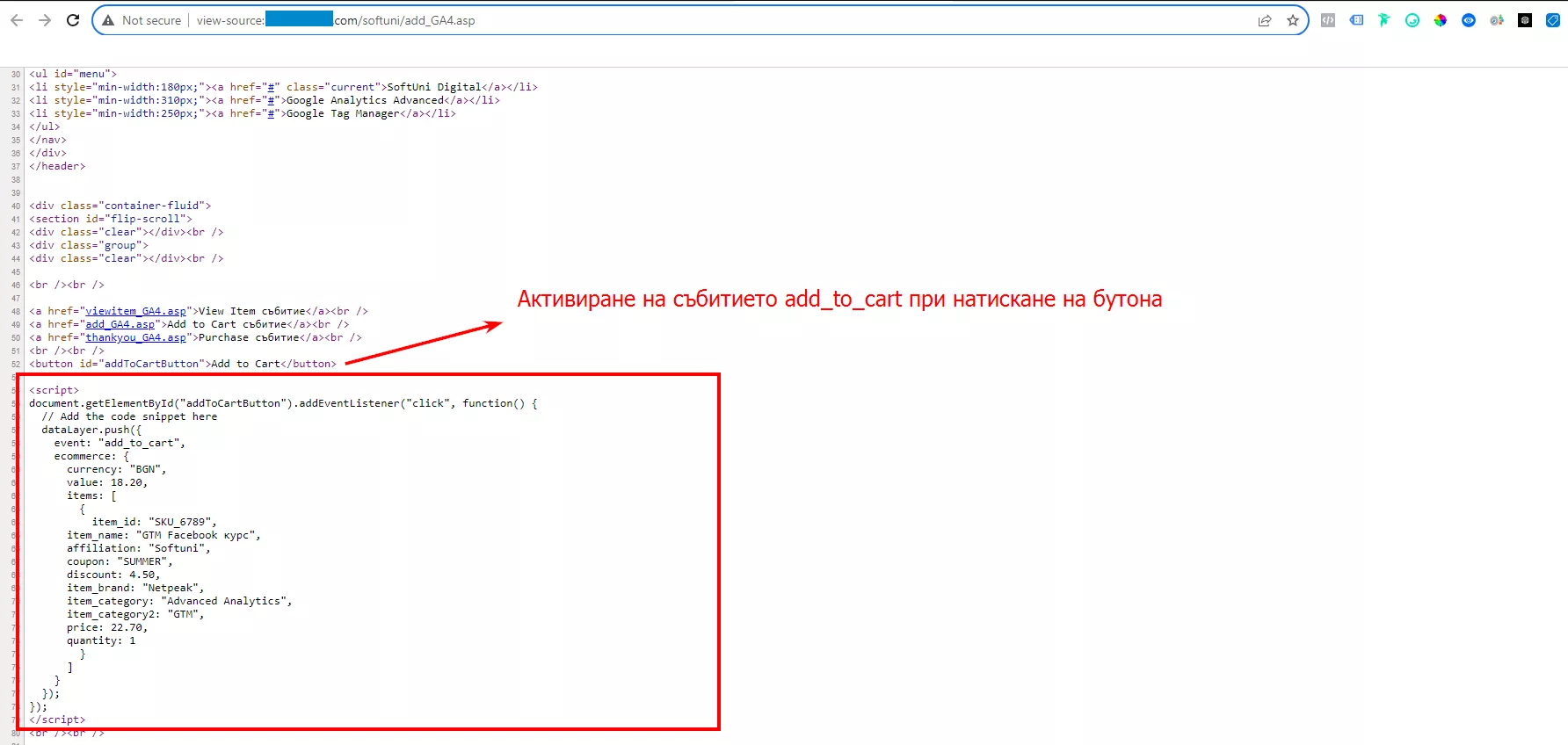Follow the thankyou_GA4.asp link
1568x745 pixels.
(135, 337)
